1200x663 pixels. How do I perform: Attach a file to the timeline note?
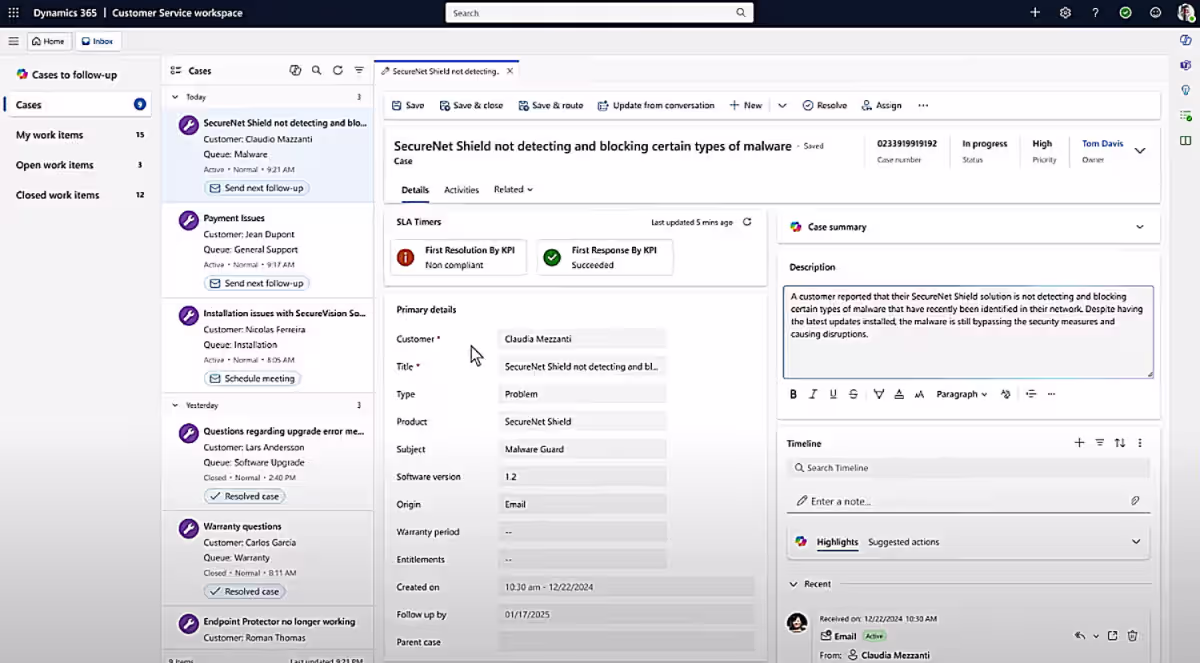pos(1135,501)
